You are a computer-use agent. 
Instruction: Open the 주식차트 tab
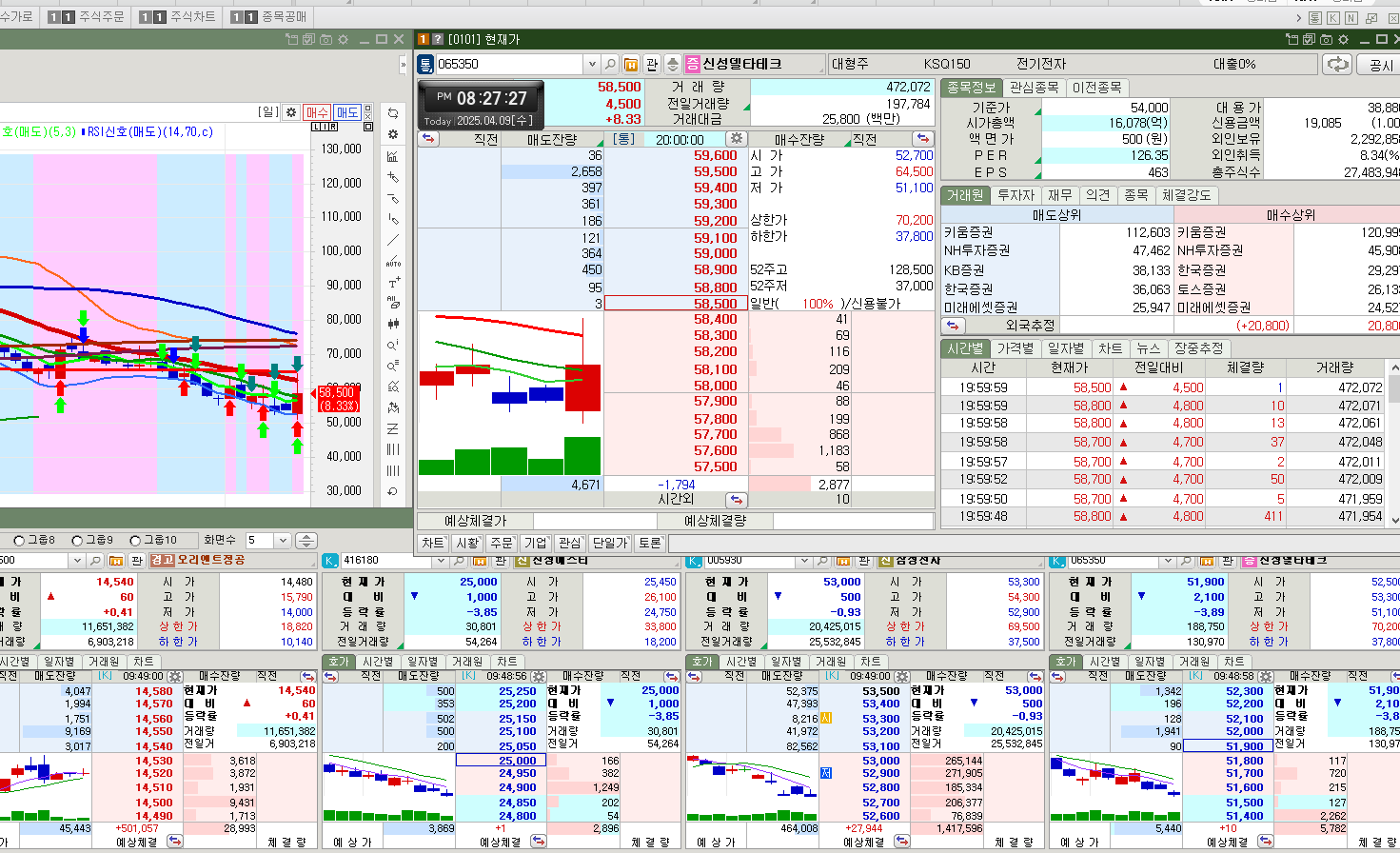177,16
